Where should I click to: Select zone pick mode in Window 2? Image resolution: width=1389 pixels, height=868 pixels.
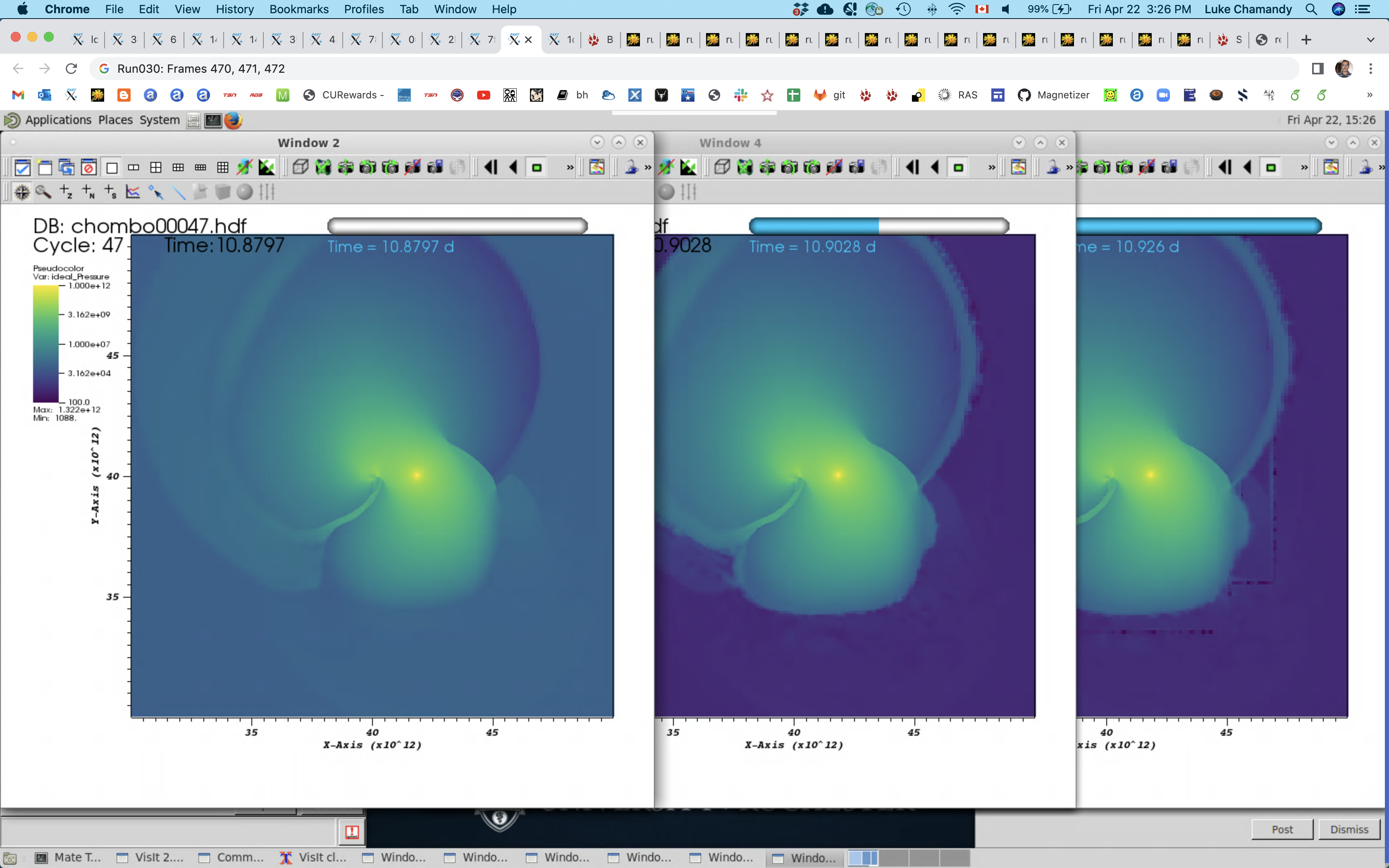tap(66, 192)
